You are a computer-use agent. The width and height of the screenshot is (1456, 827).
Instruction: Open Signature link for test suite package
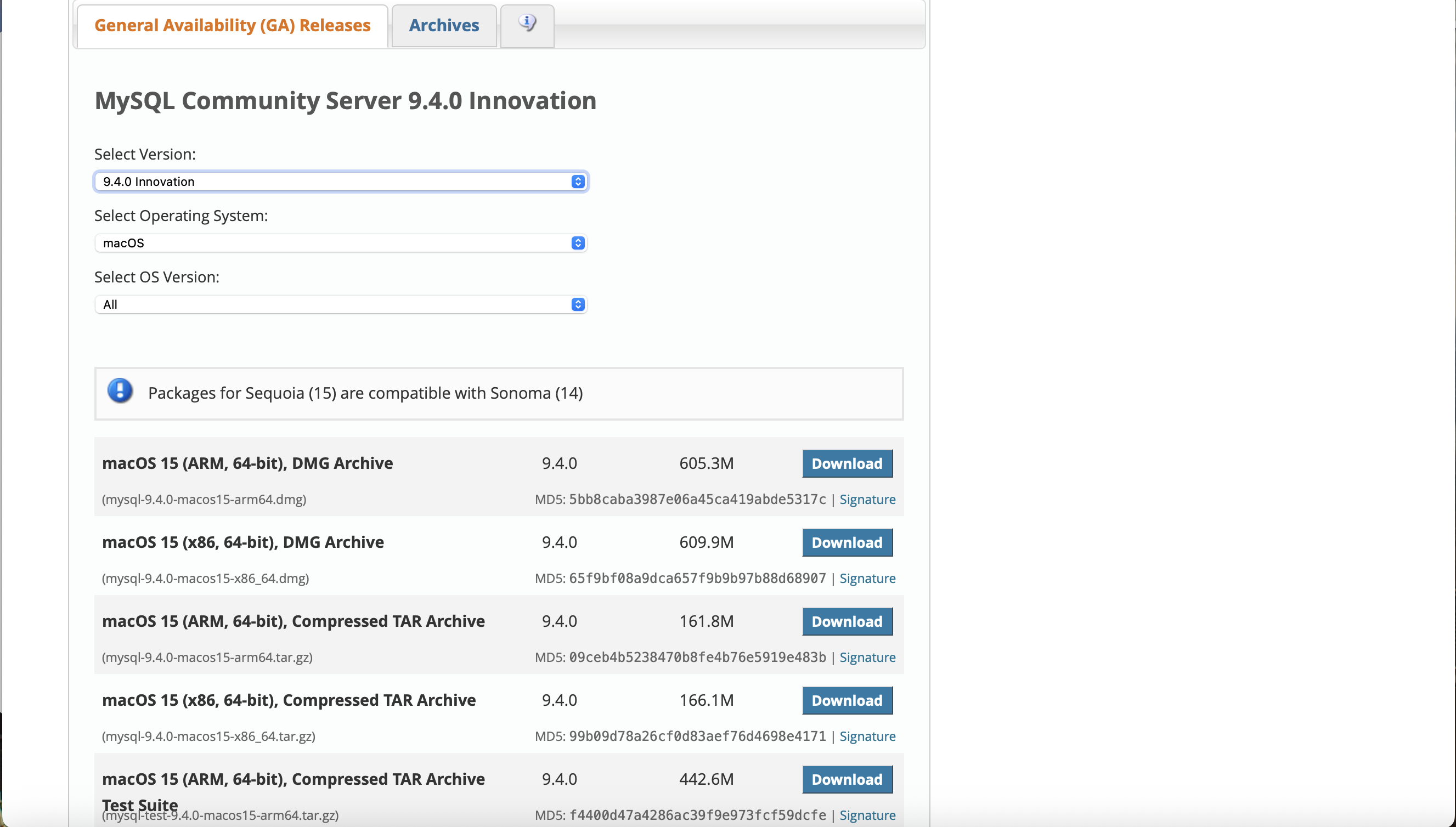[x=867, y=815]
